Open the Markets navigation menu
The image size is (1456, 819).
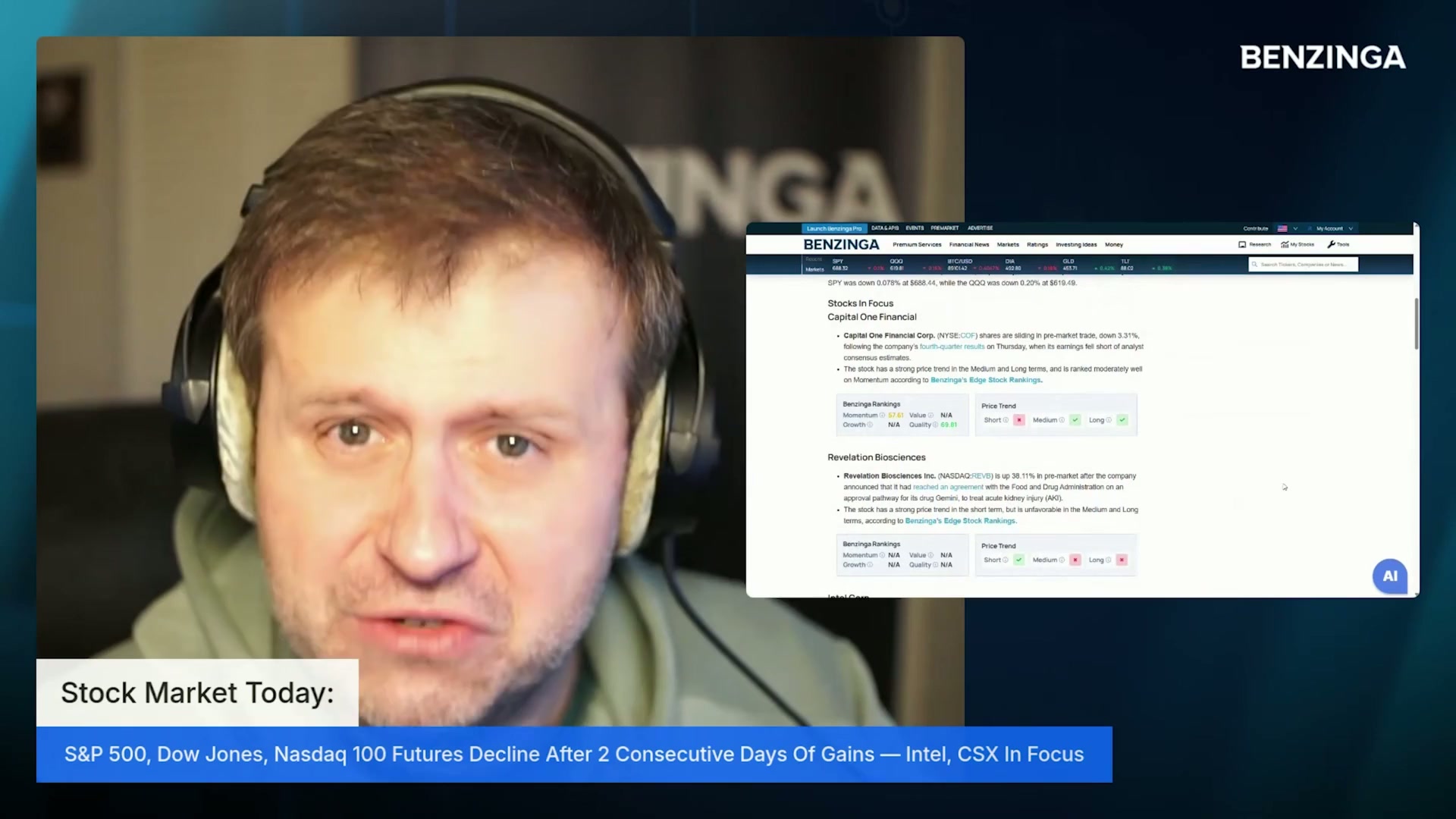click(x=1008, y=244)
